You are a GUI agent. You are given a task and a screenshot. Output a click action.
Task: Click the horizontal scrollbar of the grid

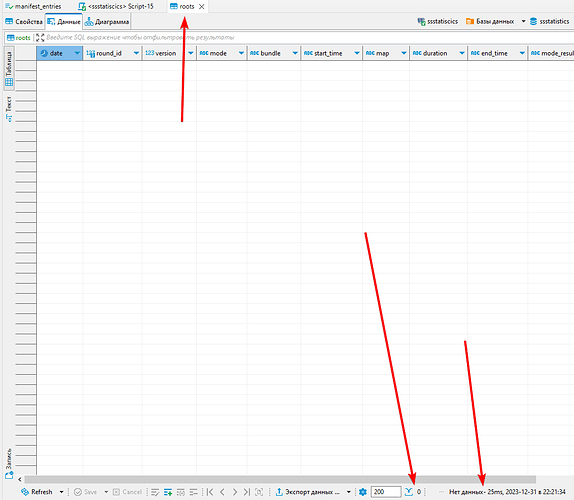(x=280, y=480)
